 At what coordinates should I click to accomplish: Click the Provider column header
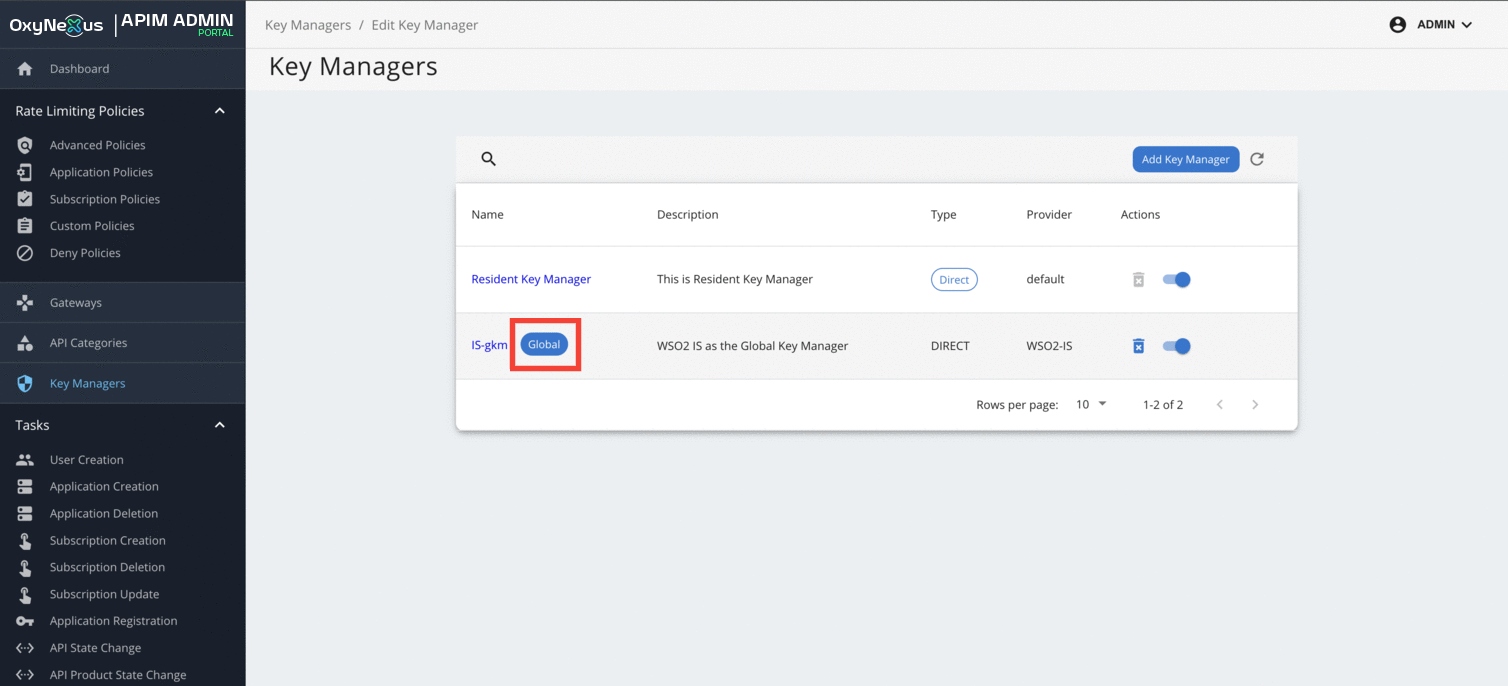(x=1049, y=215)
